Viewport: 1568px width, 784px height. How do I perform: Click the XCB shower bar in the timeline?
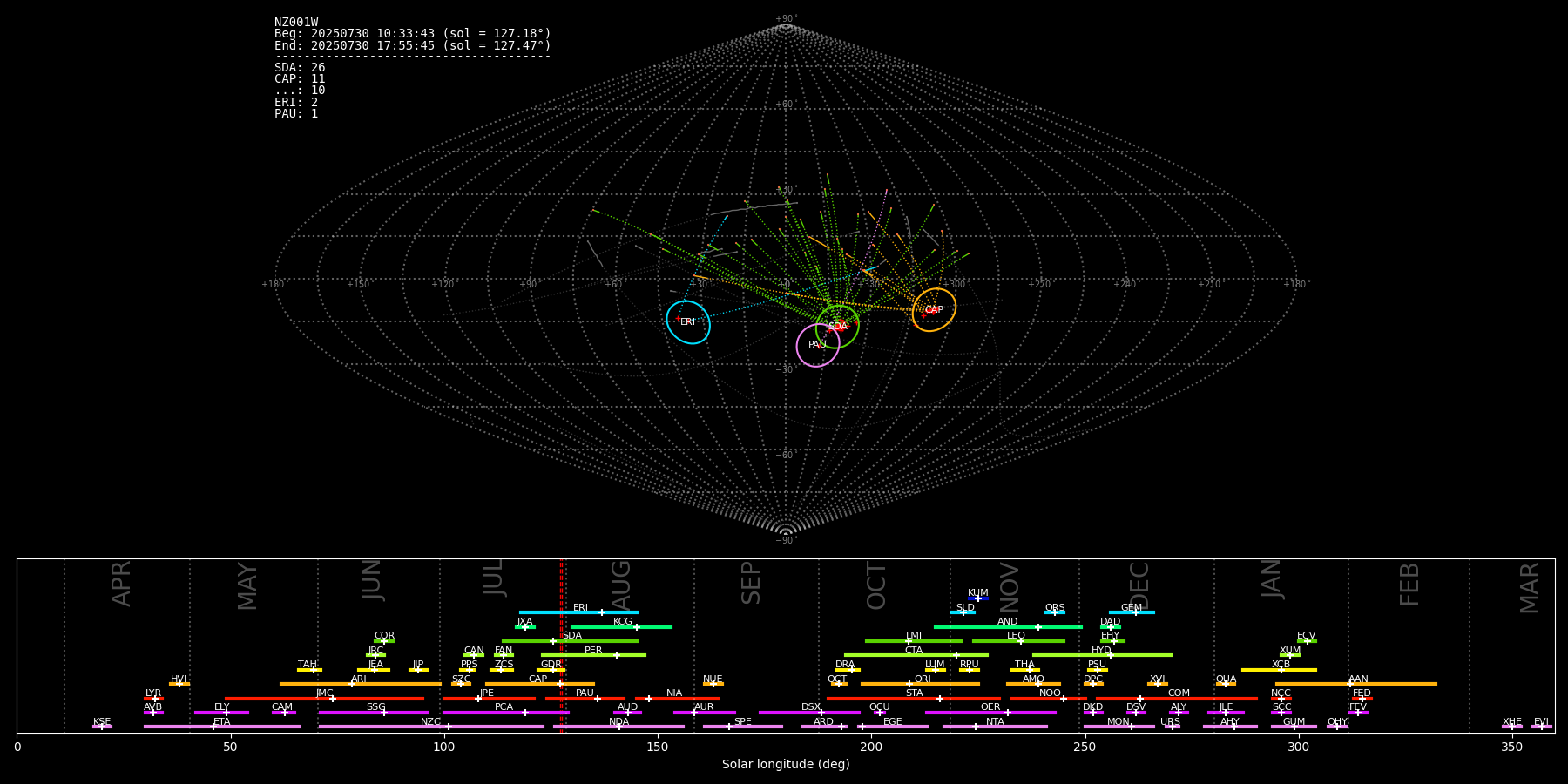click(x=1279, y=670)
